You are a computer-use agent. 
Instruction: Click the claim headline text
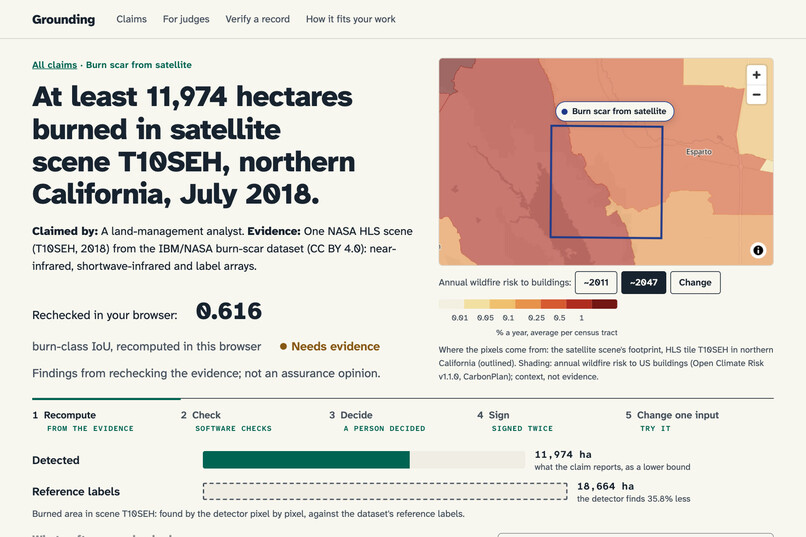tap(193, 145)
